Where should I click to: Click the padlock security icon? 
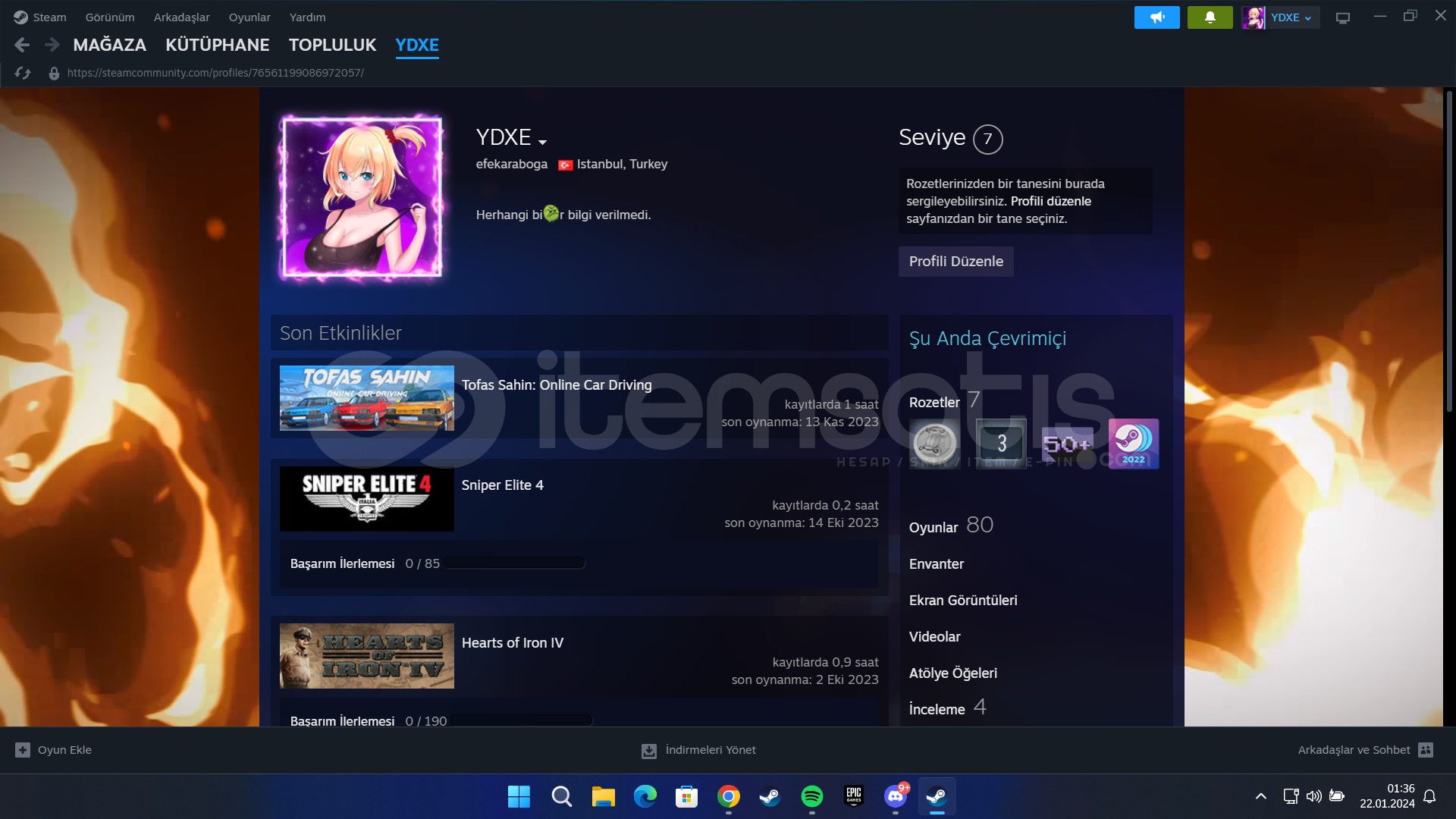click(x=54, y=74)
